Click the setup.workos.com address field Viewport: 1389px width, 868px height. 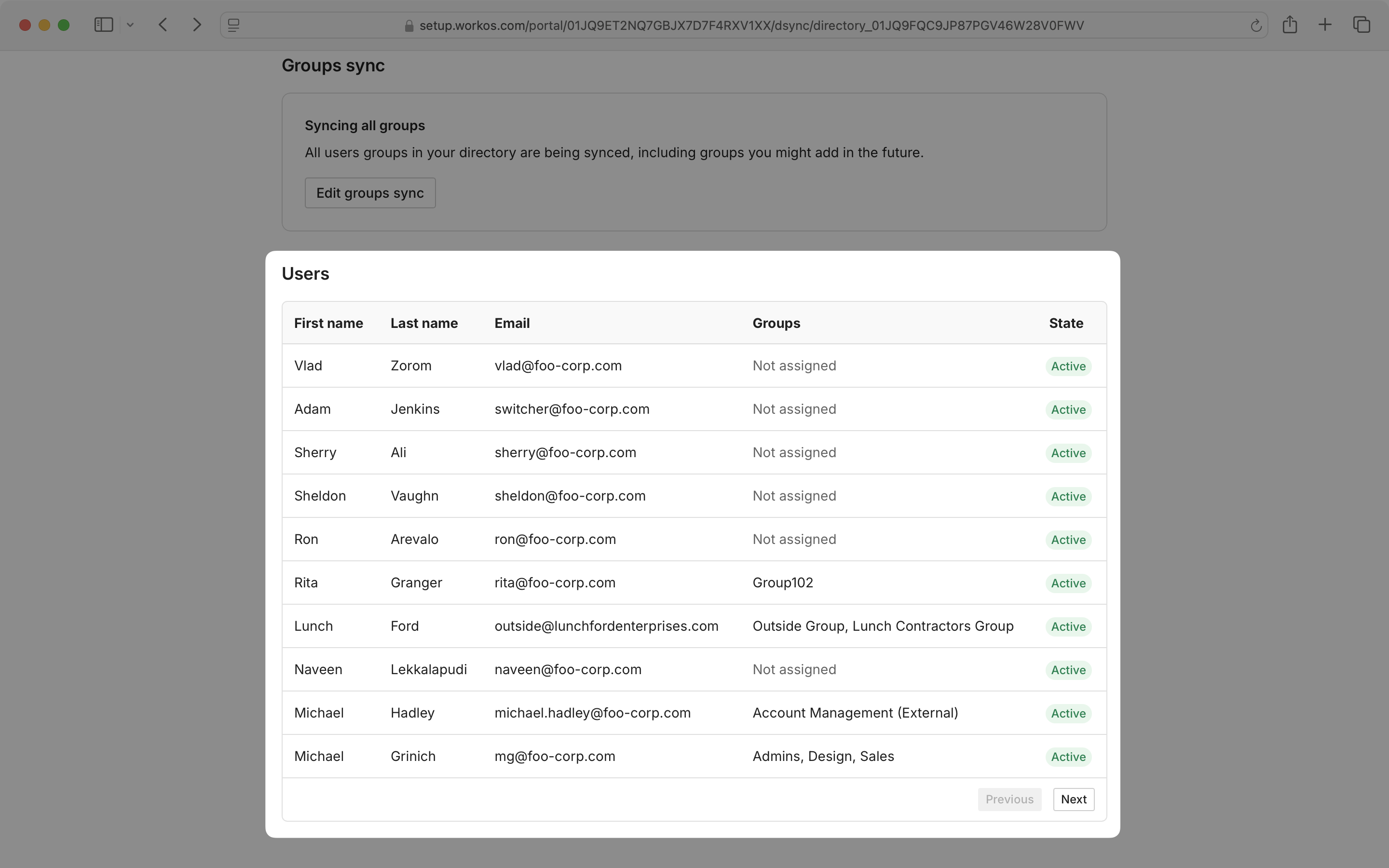[x=751, y=25]
